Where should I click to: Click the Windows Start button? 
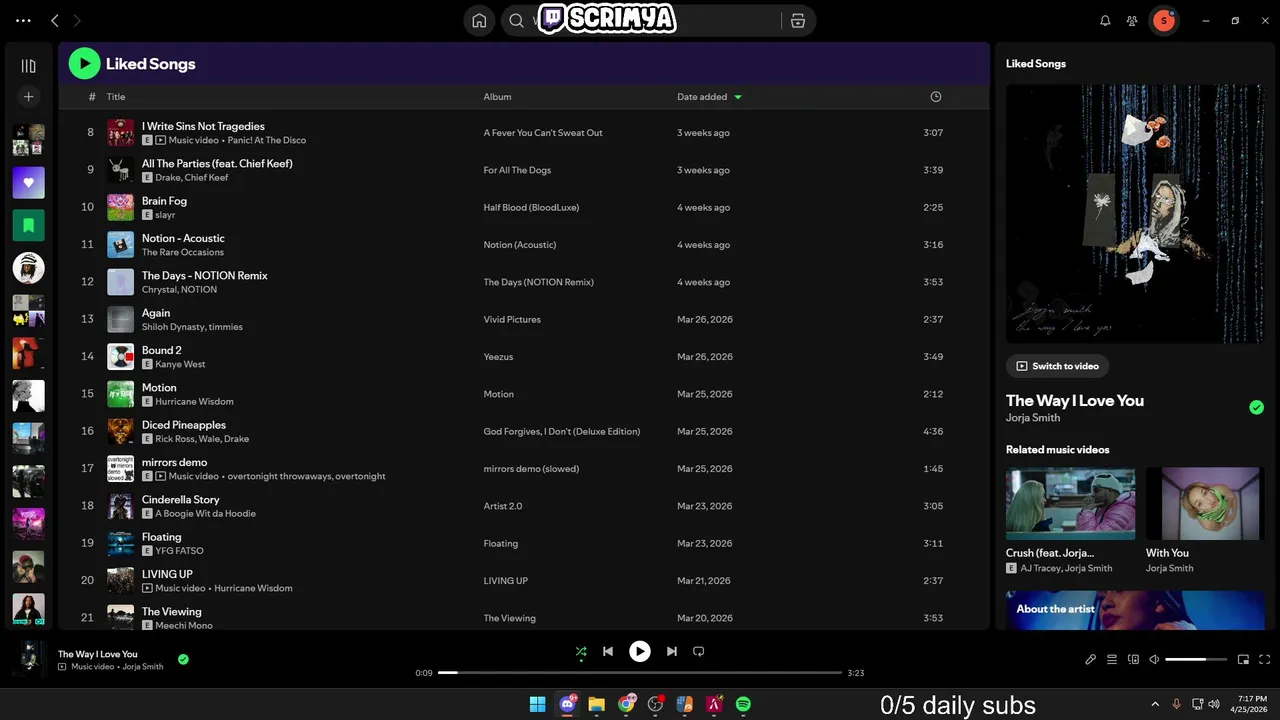click(538, 704)
